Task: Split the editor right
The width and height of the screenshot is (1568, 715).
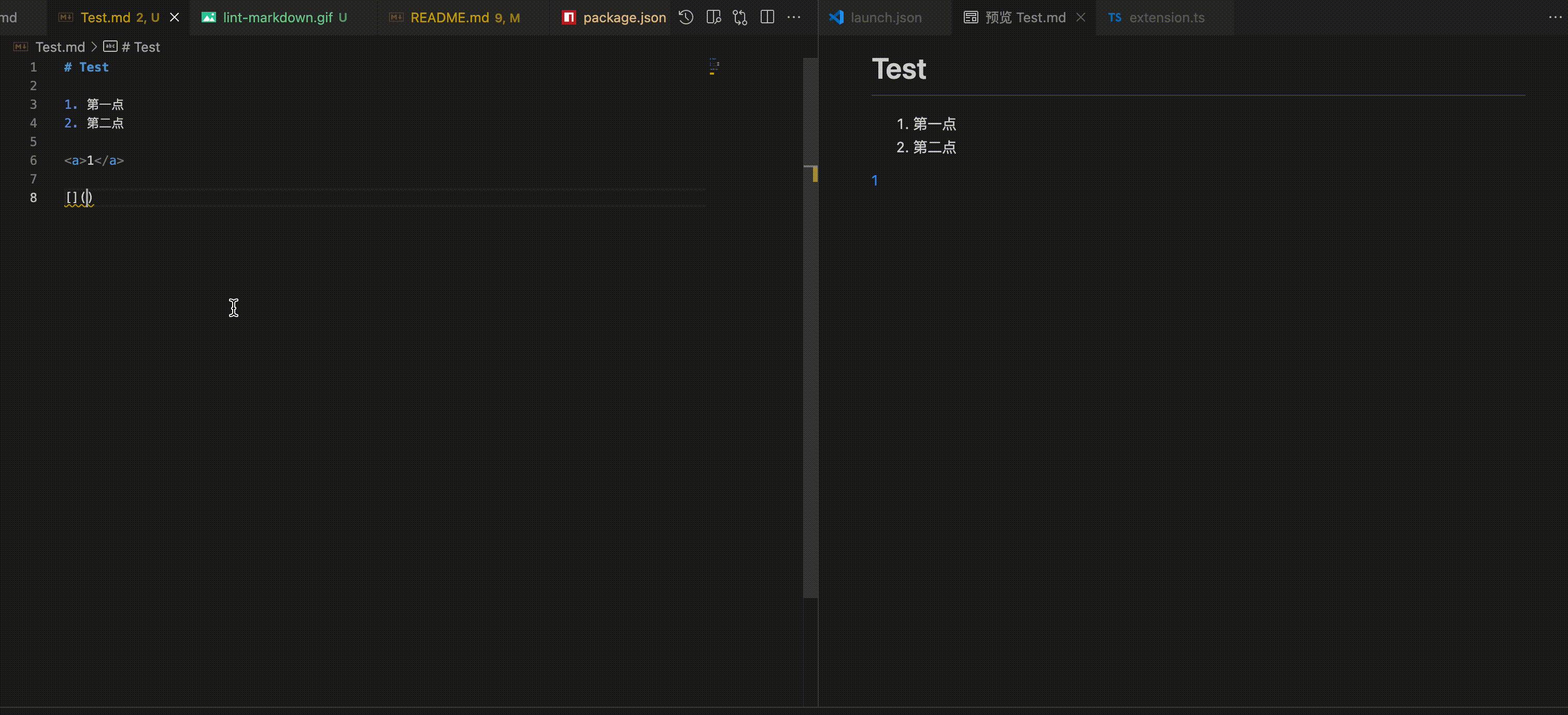Action: pos(767,17)
